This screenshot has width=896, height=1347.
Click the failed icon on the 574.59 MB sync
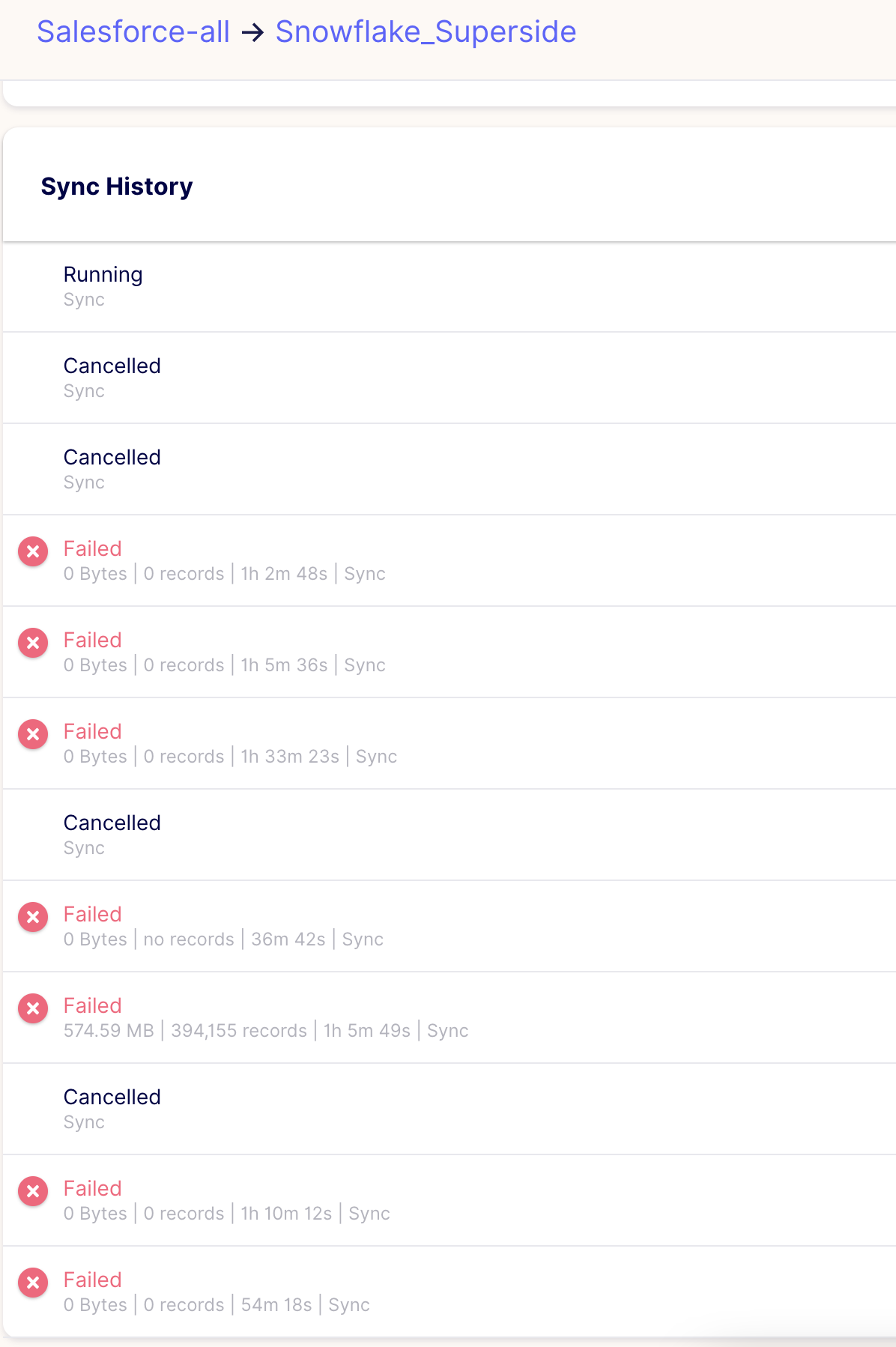(x=32, y=1009)
